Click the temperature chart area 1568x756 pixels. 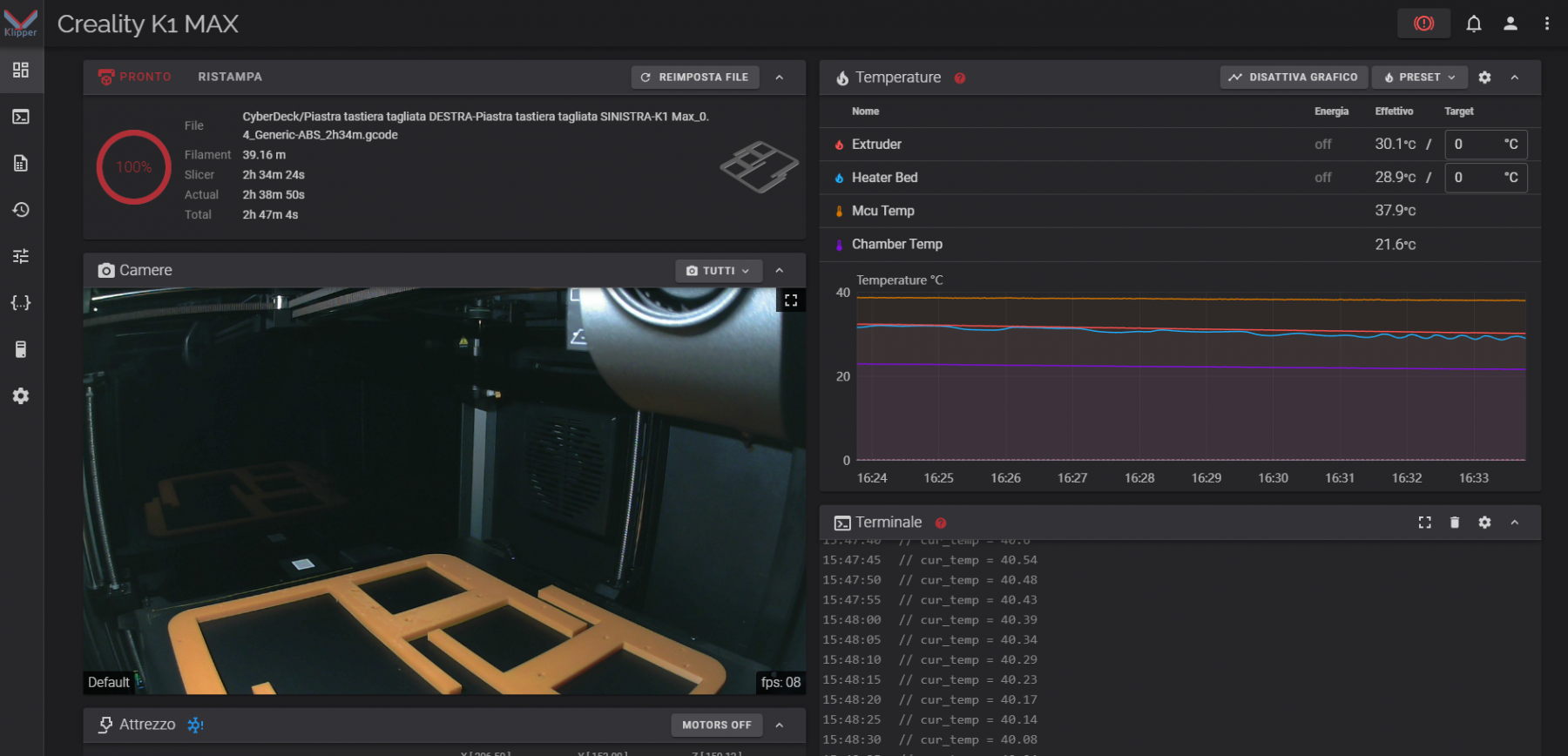tap(1191, 377)
